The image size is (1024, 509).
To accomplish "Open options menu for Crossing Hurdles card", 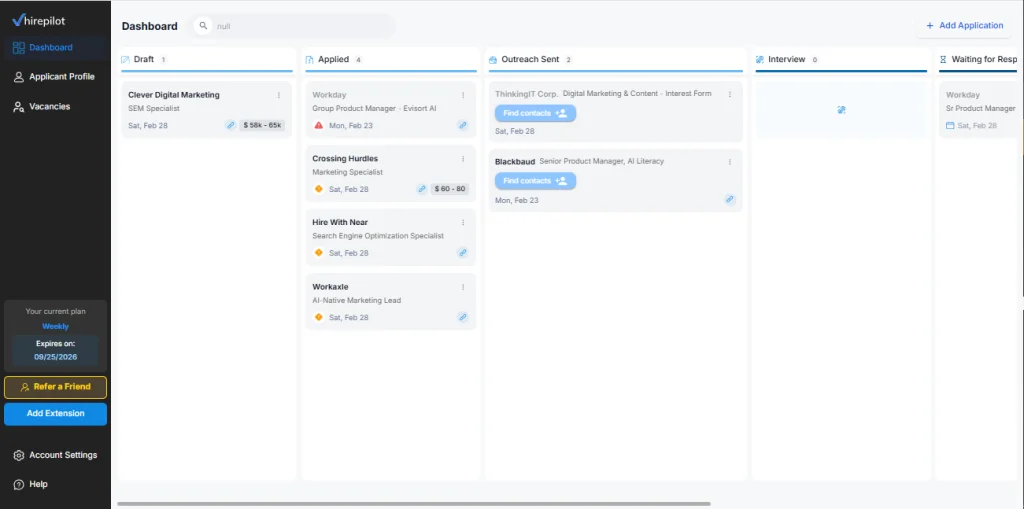I will click(x=463, y=159).
